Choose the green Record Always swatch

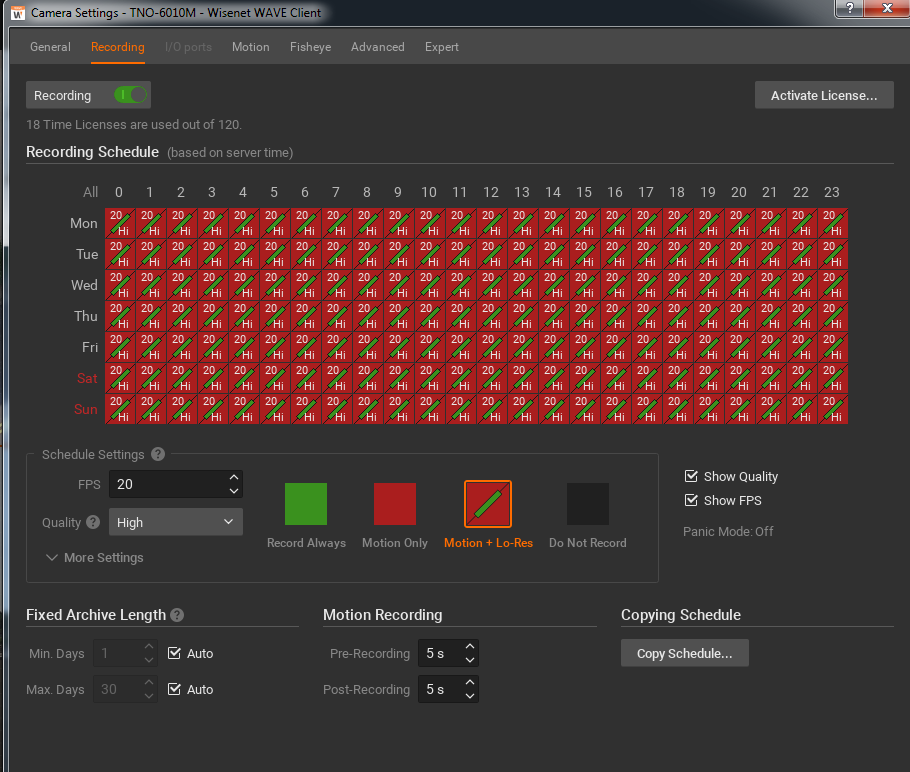tap(306, 504)
